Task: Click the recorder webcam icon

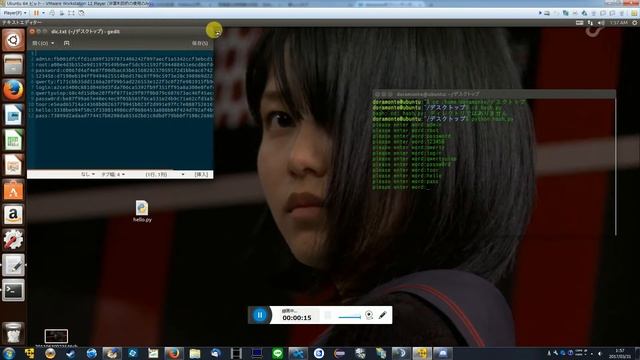Action: coord(369,315)
